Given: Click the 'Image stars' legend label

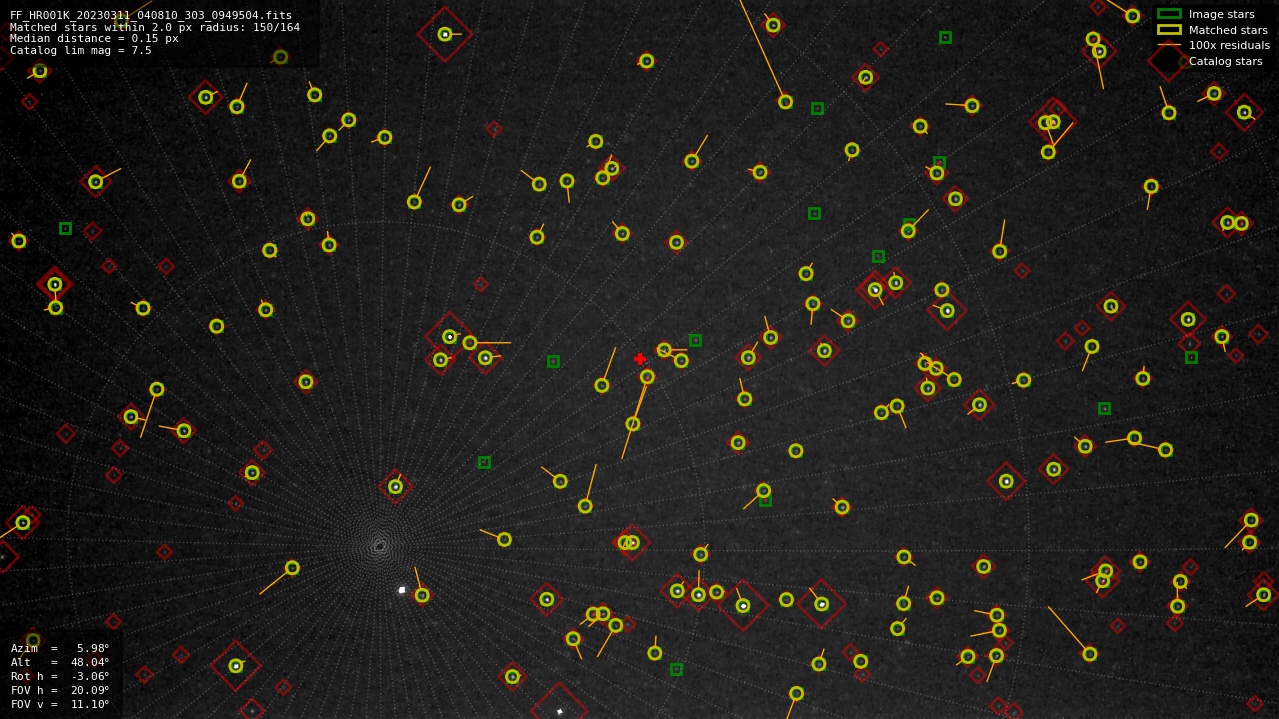Looking at the screenshot, I should 1221,14.
